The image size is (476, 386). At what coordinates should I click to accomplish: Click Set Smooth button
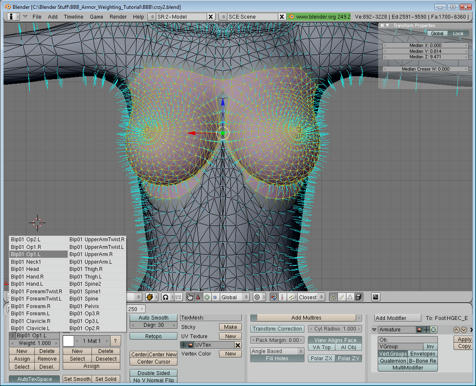[77, 379]
